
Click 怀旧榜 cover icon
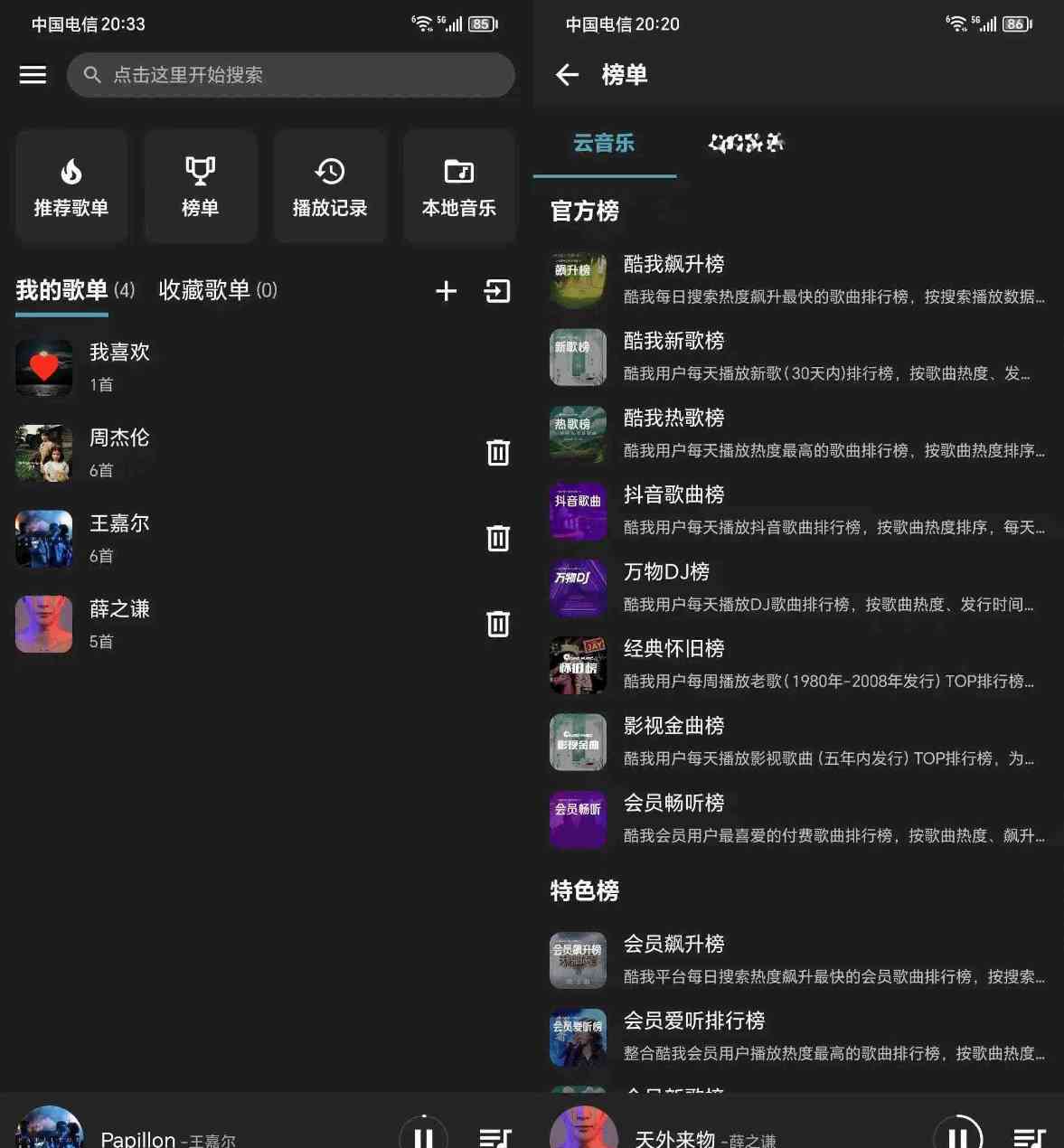pos(578,664)
